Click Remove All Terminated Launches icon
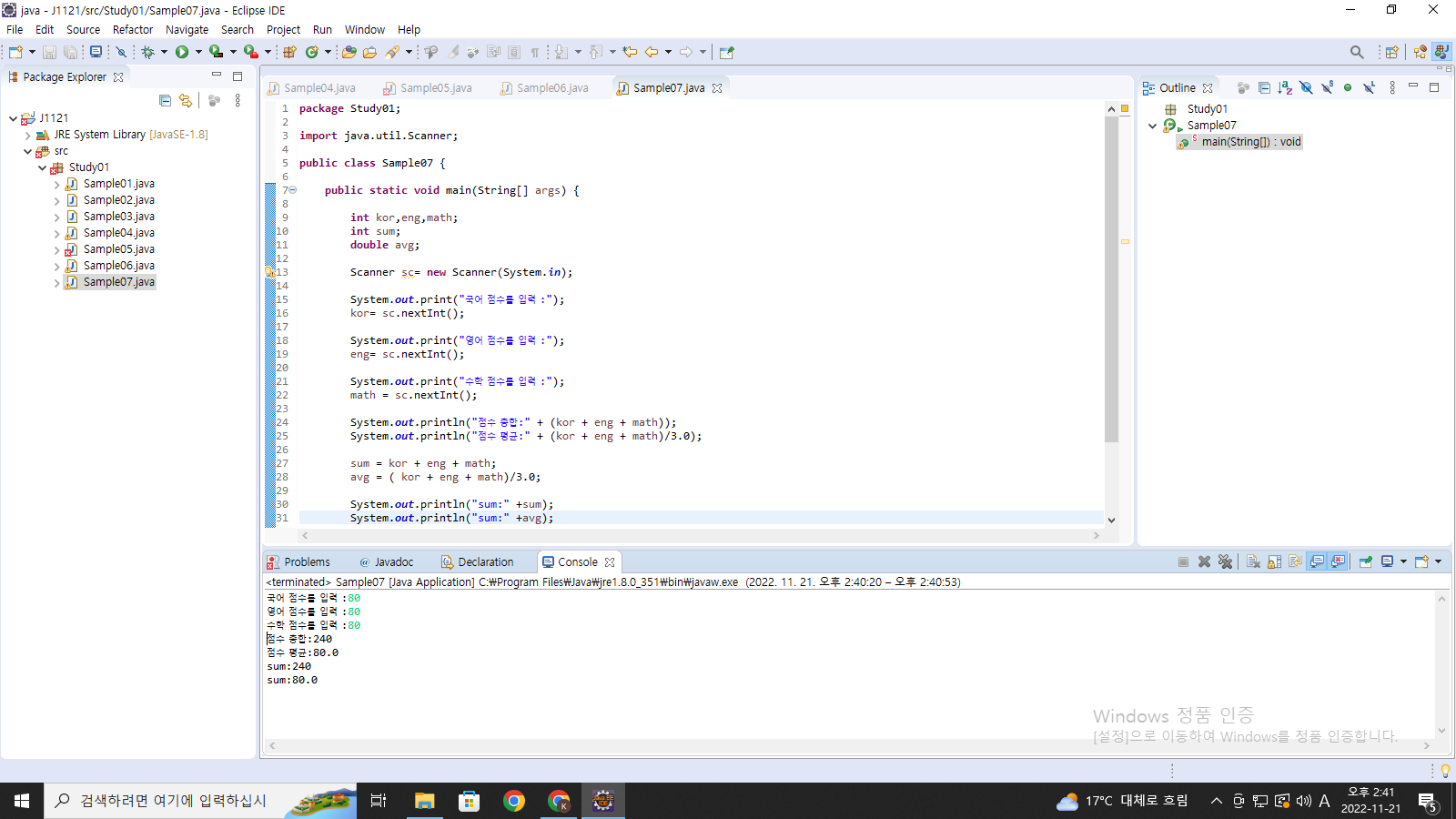This screenshot has width=1456, height=819. coord(1225,561)
